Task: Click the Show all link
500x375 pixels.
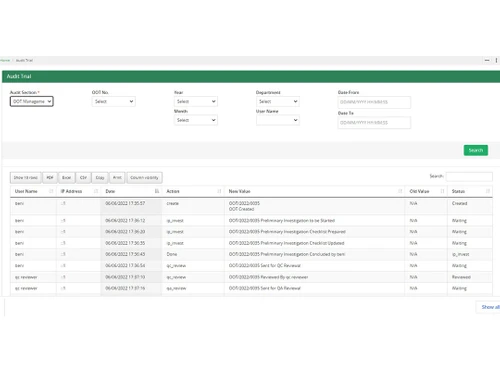Action: pyautogui.click(x=490, y=307)
